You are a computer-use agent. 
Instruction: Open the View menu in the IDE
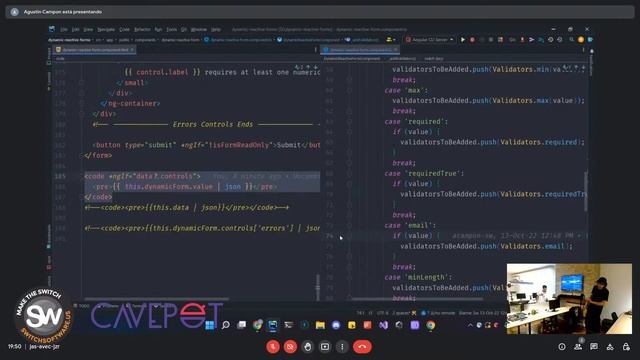click(88, 29)
